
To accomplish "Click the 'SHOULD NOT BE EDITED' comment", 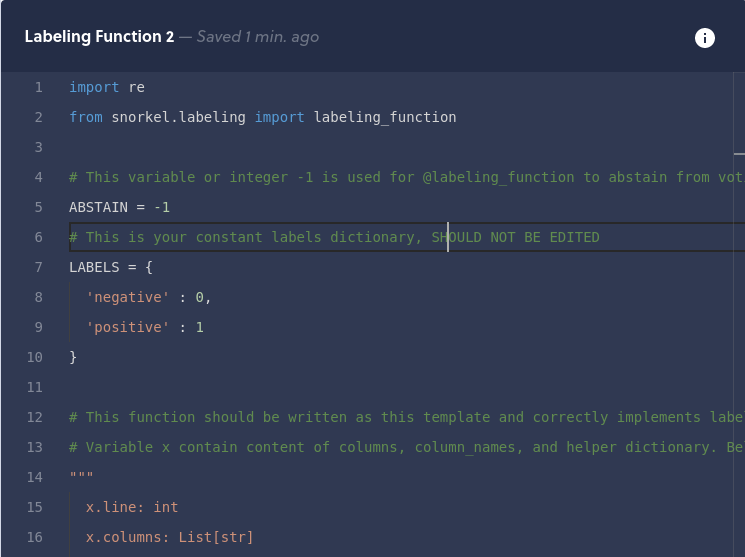I will click(515, 237).
